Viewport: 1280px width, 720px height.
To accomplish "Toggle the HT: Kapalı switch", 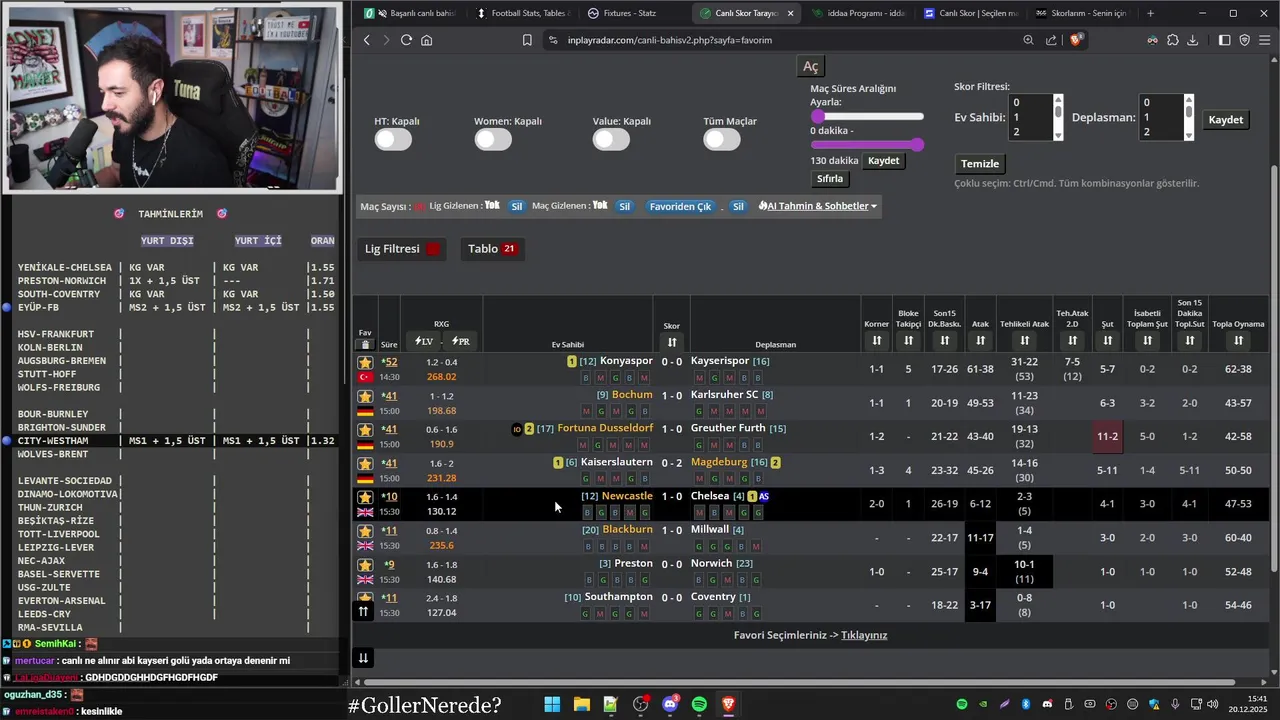I will (x=393, y=140).
